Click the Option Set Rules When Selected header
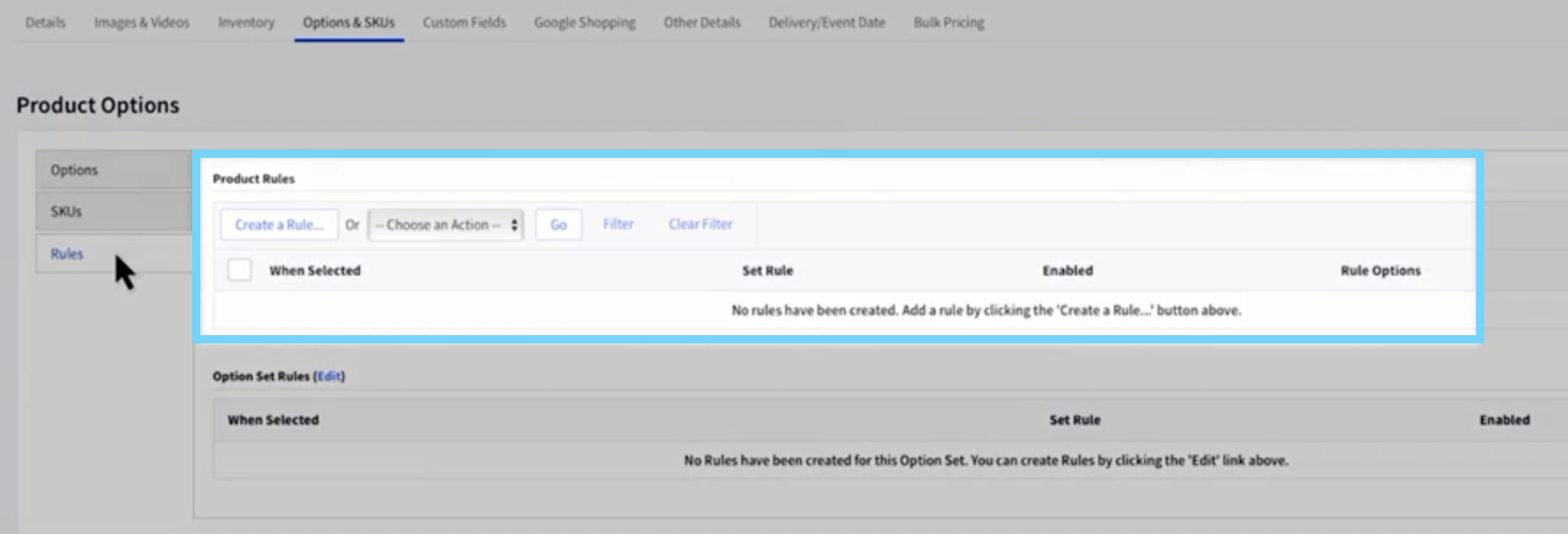Image resolution: width=1568 pixels, height=534 pixels. 273,419
